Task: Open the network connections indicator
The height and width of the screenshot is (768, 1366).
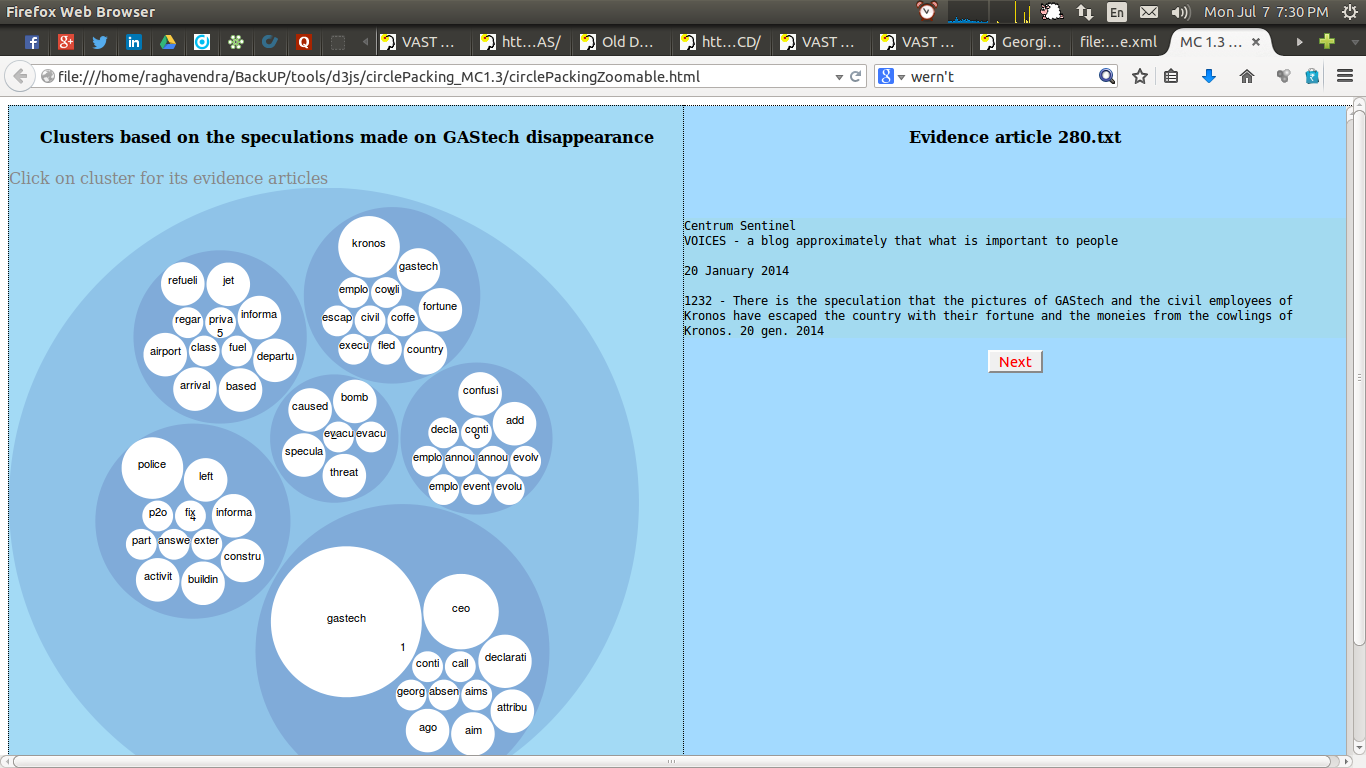Action: [1085, 12]
